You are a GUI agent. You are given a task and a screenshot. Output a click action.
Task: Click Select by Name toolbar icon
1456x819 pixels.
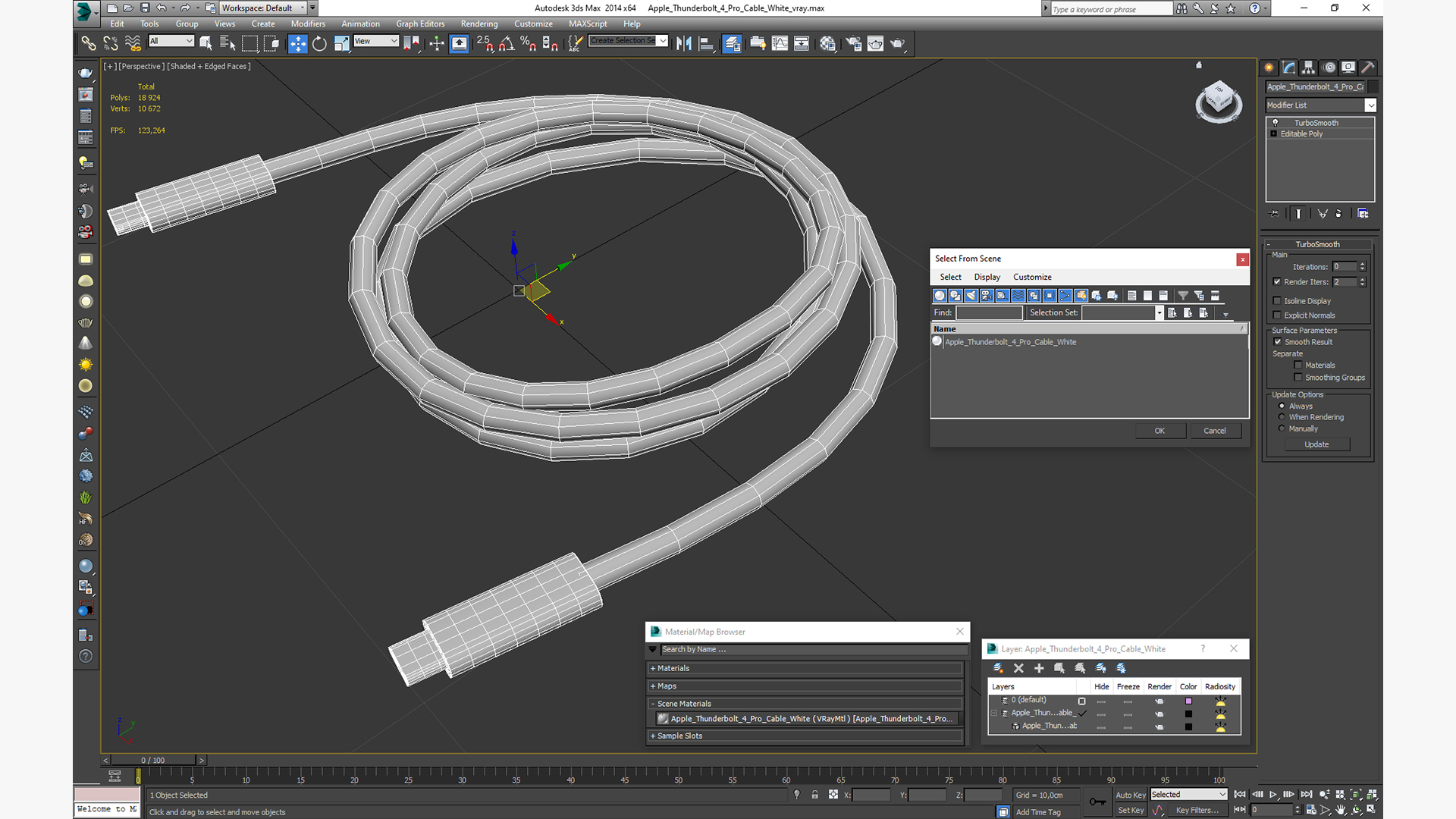227,43
